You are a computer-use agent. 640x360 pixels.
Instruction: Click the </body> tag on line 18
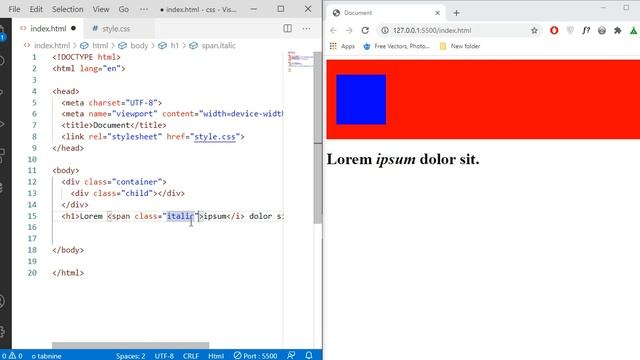coord(68,250)
